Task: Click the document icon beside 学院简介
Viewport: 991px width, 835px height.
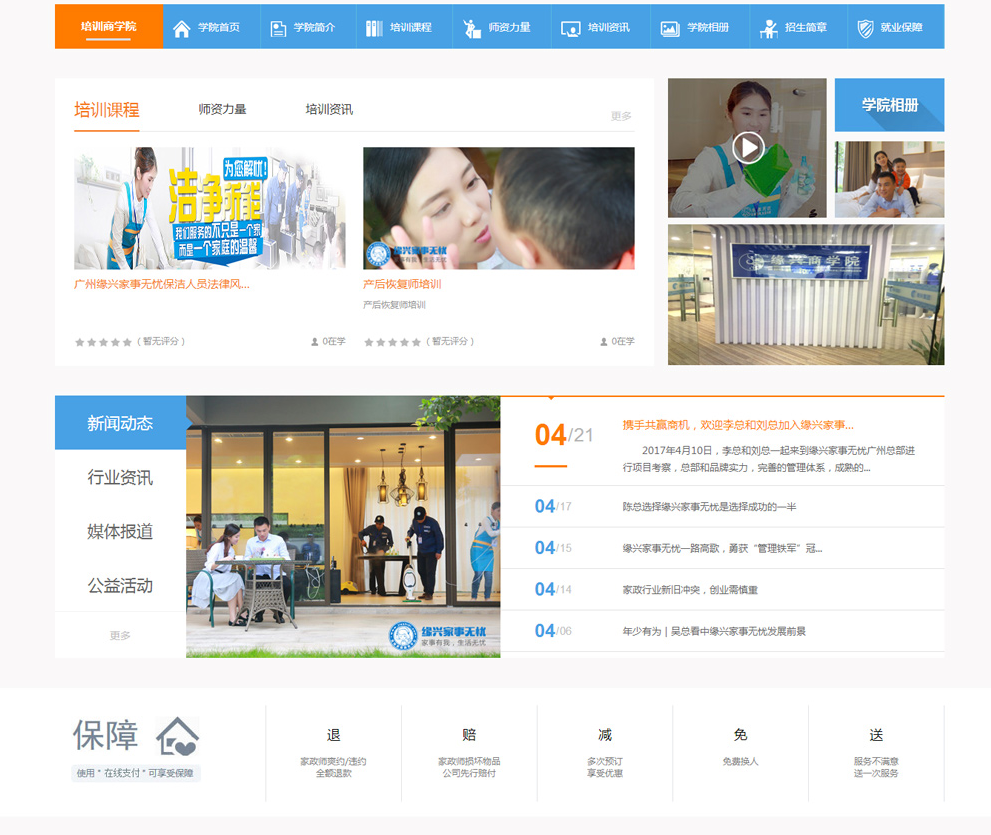Action: tap(278, 28)
